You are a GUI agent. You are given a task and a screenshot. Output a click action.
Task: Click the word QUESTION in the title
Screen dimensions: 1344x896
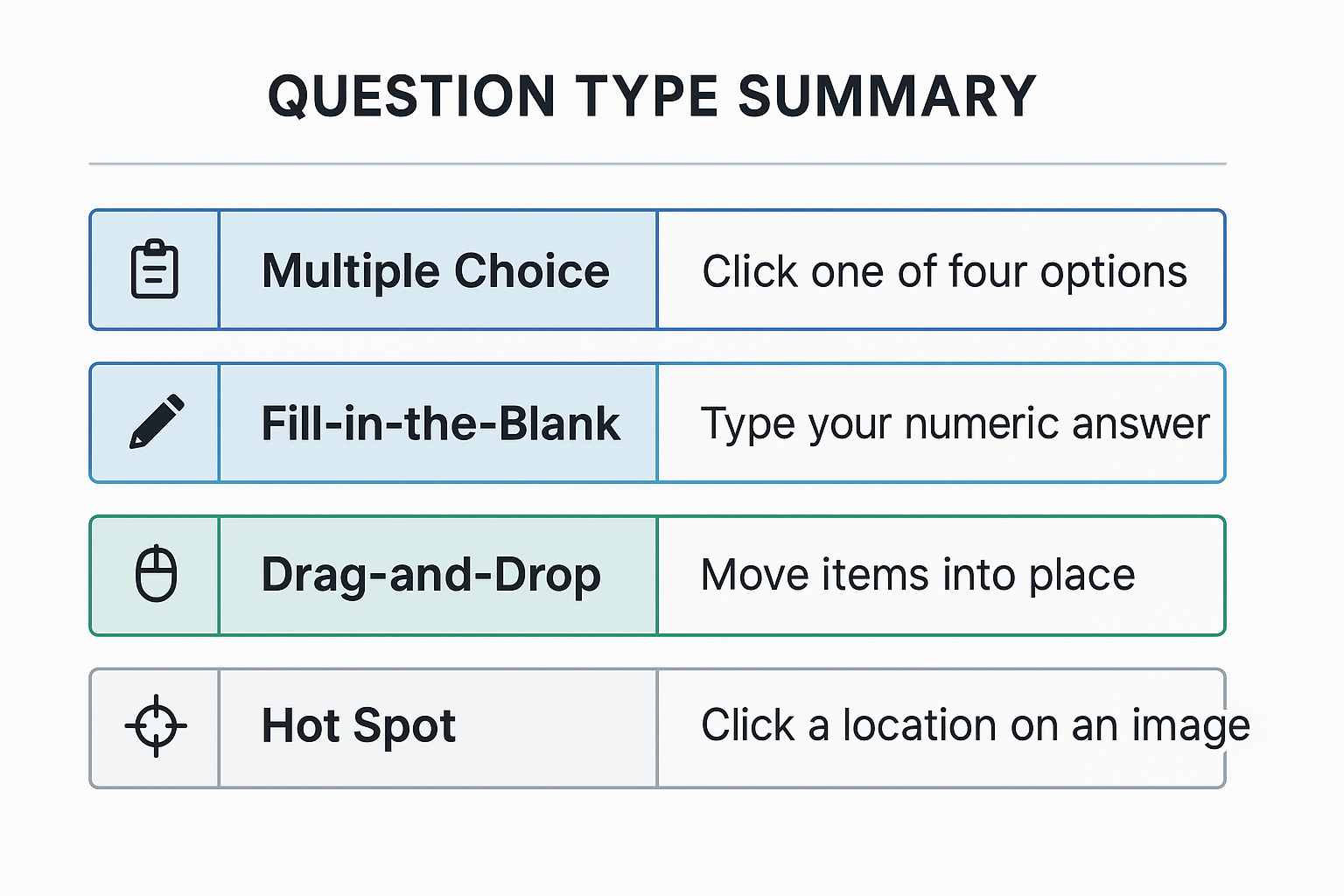[x=411, y=96]
